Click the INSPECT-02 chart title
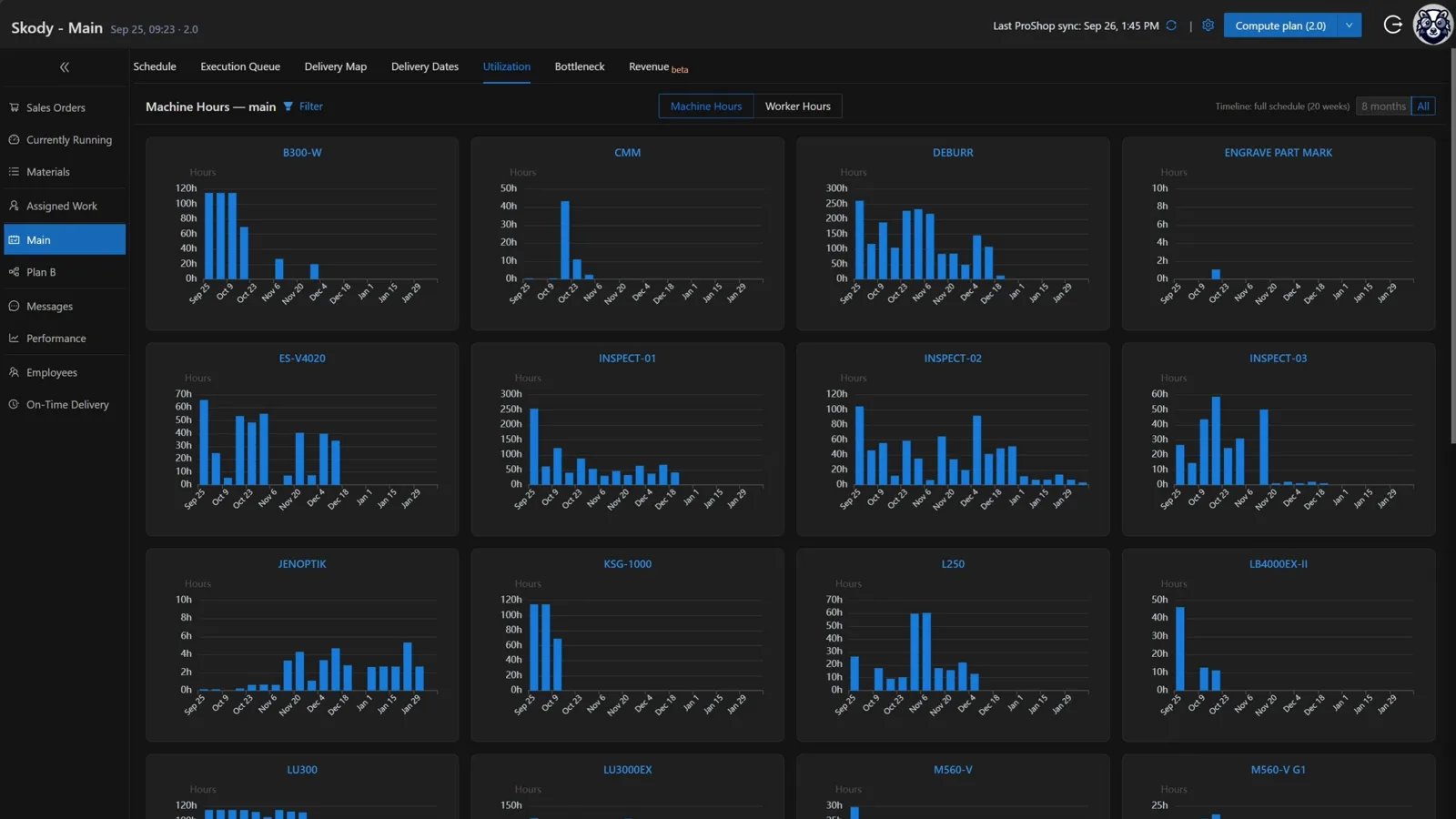This screenshot has height=819, width=1456. pyautogui.click(x=953, y=359)
